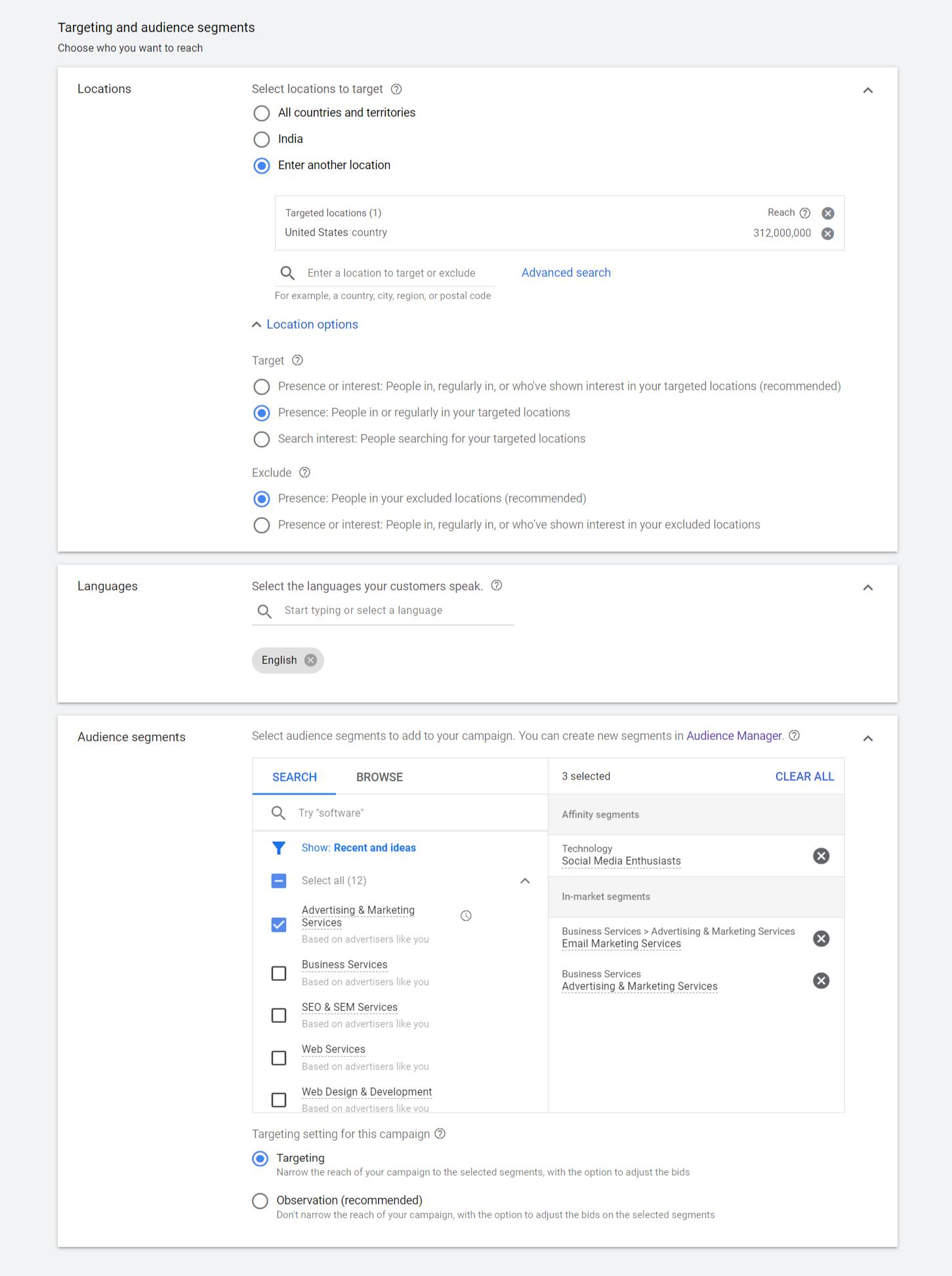Viewport: 952px width, 1276px height.
Task: Open help icon beside Audience Manager
Action: pos(794,735)
